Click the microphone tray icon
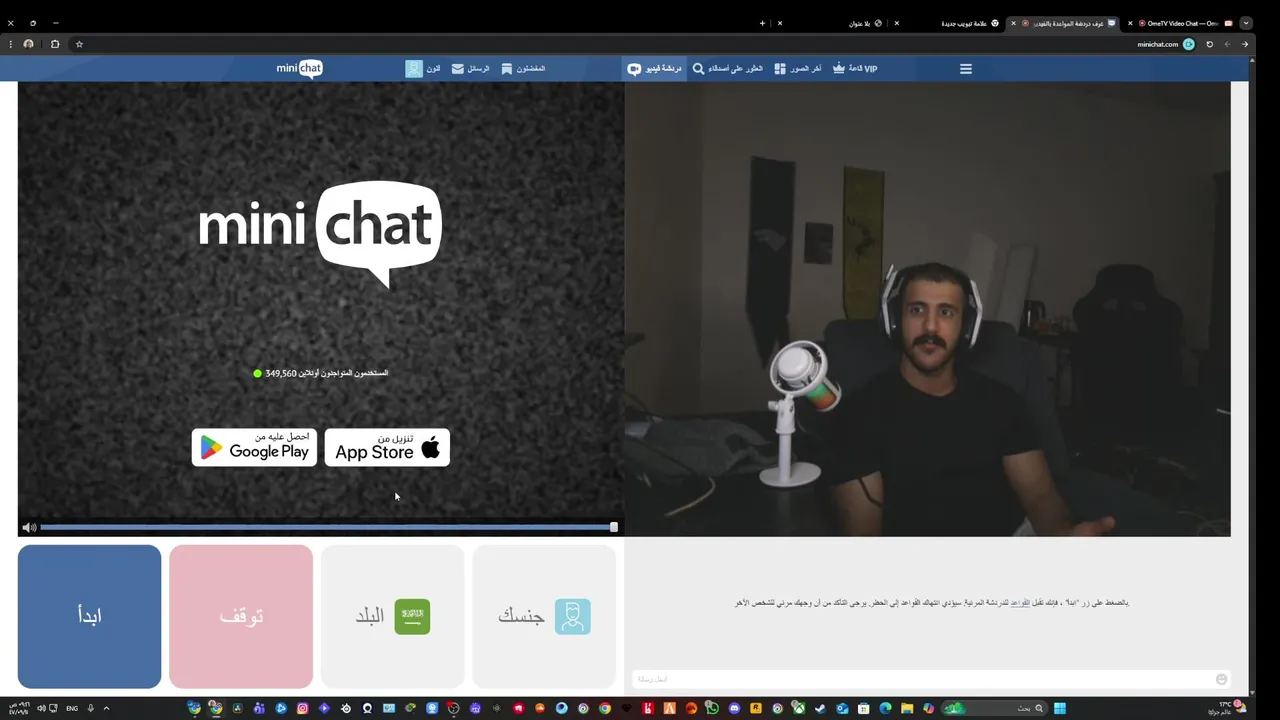This screenshot has height=720, width=1280. click(90, 708)
